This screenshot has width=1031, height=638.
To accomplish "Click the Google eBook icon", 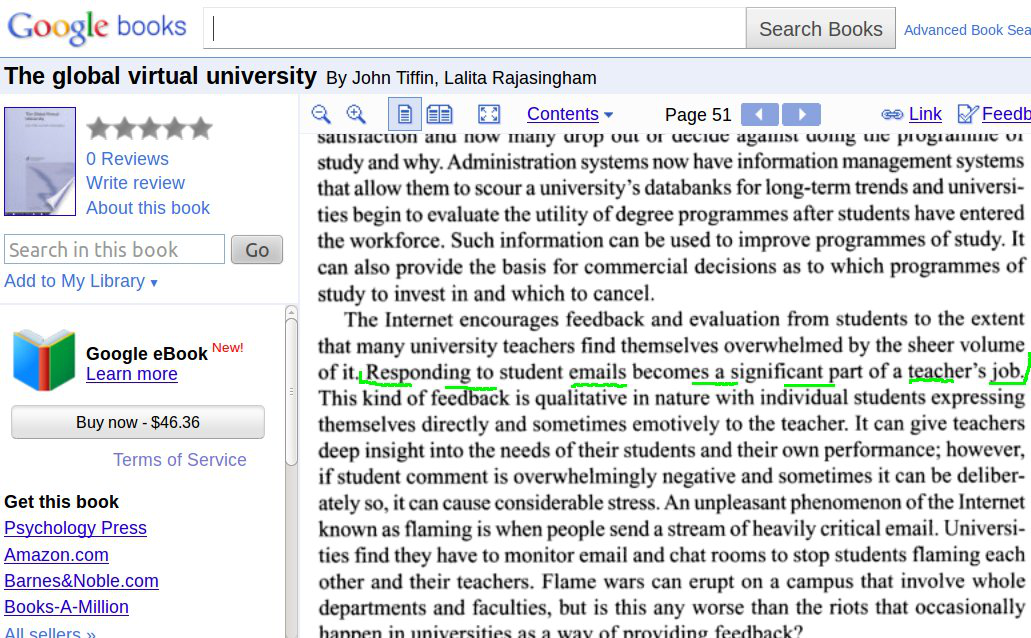I will [x=44, y=360].
